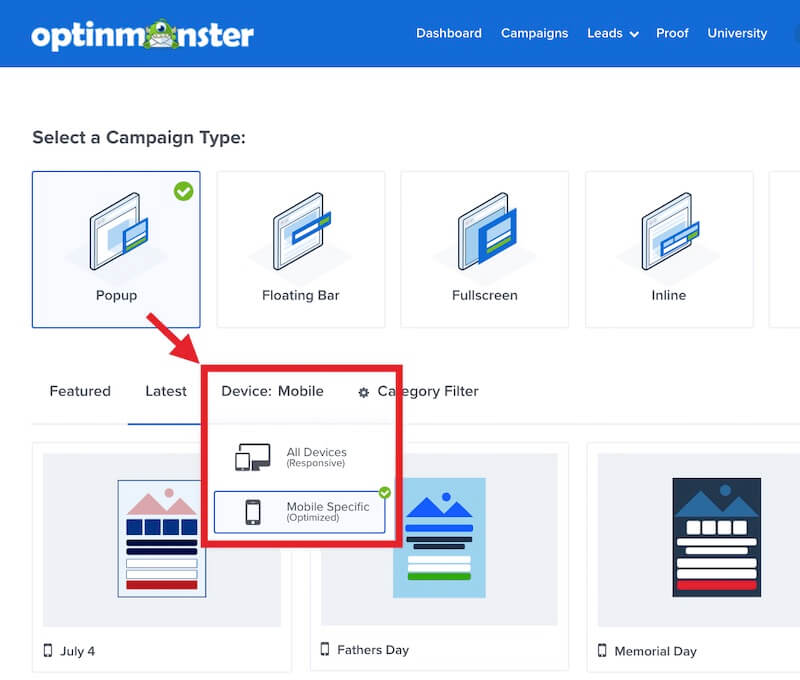Image resolution: width=800 pixels, height=680 pixels.
Task: Click the green checkmark on Popup
Action: coord(183,192)
